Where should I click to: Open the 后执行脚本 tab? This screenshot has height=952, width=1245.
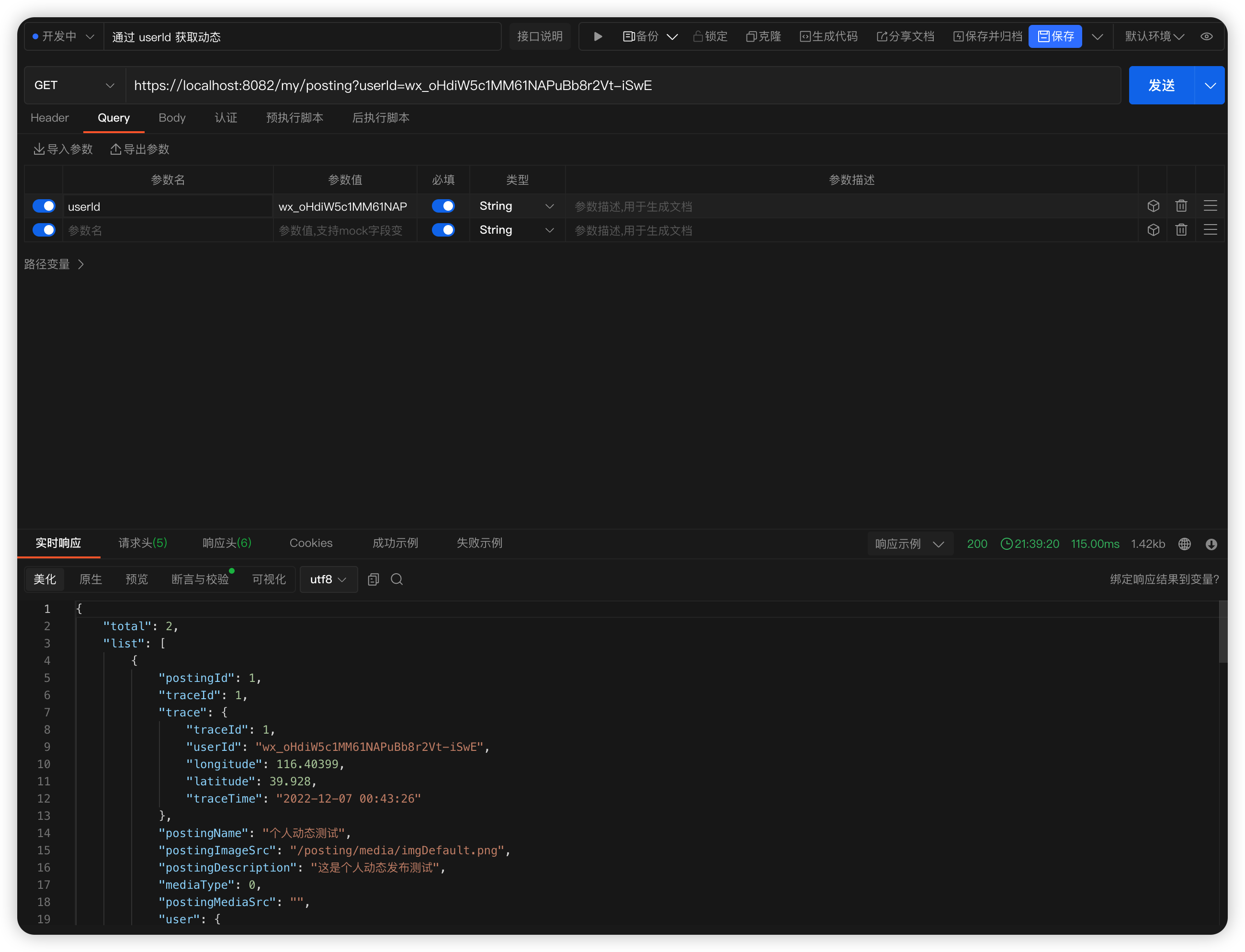point(381,118)
